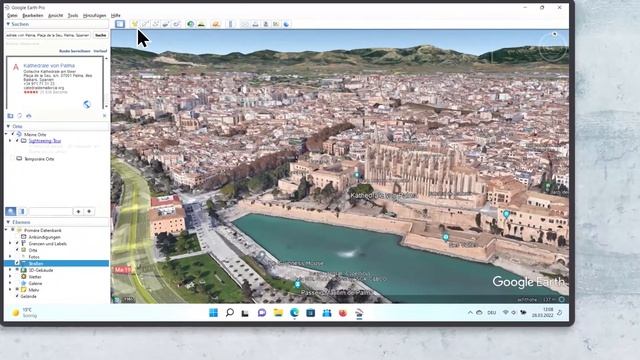Click the Orte filter text field
The width and height of the screenshot is (640, 360).
pyautogui.click(x=51, y=211)
